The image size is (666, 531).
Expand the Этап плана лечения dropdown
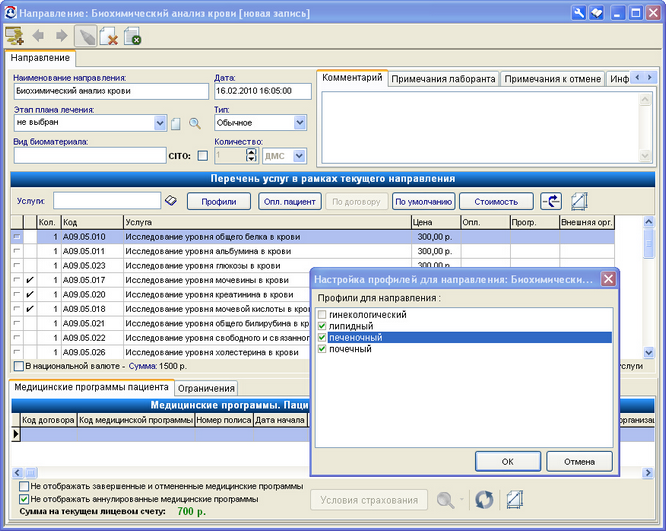(159, 123)
